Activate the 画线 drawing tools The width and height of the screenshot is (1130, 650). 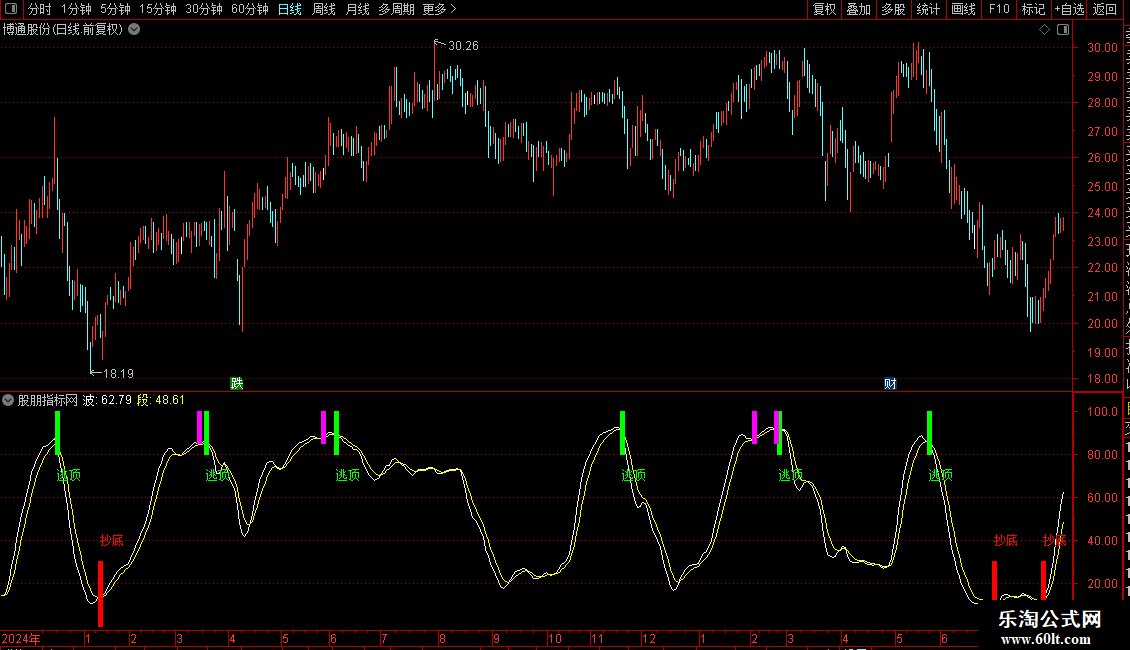tap(963, 9)
